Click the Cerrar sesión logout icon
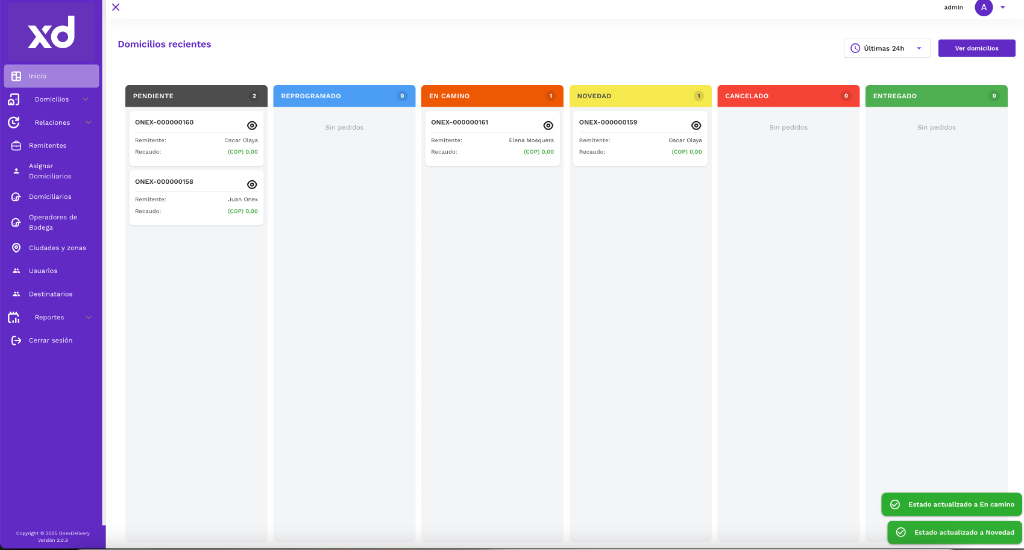 click(16, 341)
